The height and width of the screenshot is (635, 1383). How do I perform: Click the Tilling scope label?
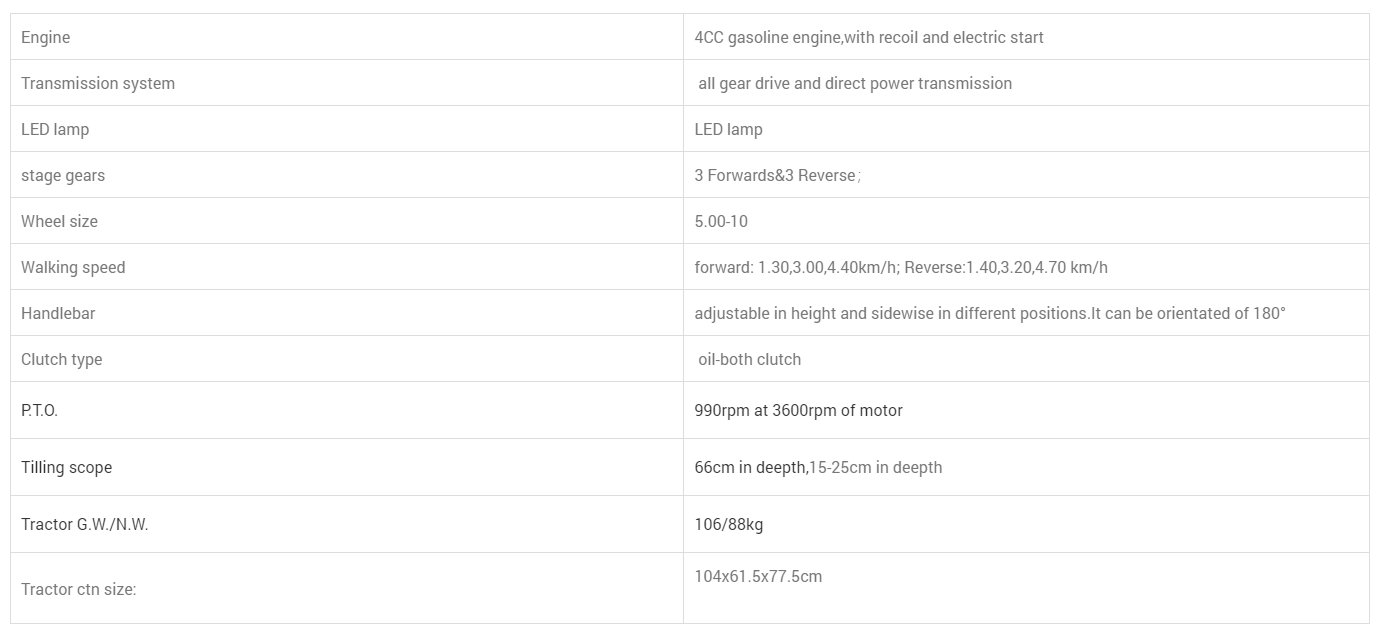(x=67, y=468)
